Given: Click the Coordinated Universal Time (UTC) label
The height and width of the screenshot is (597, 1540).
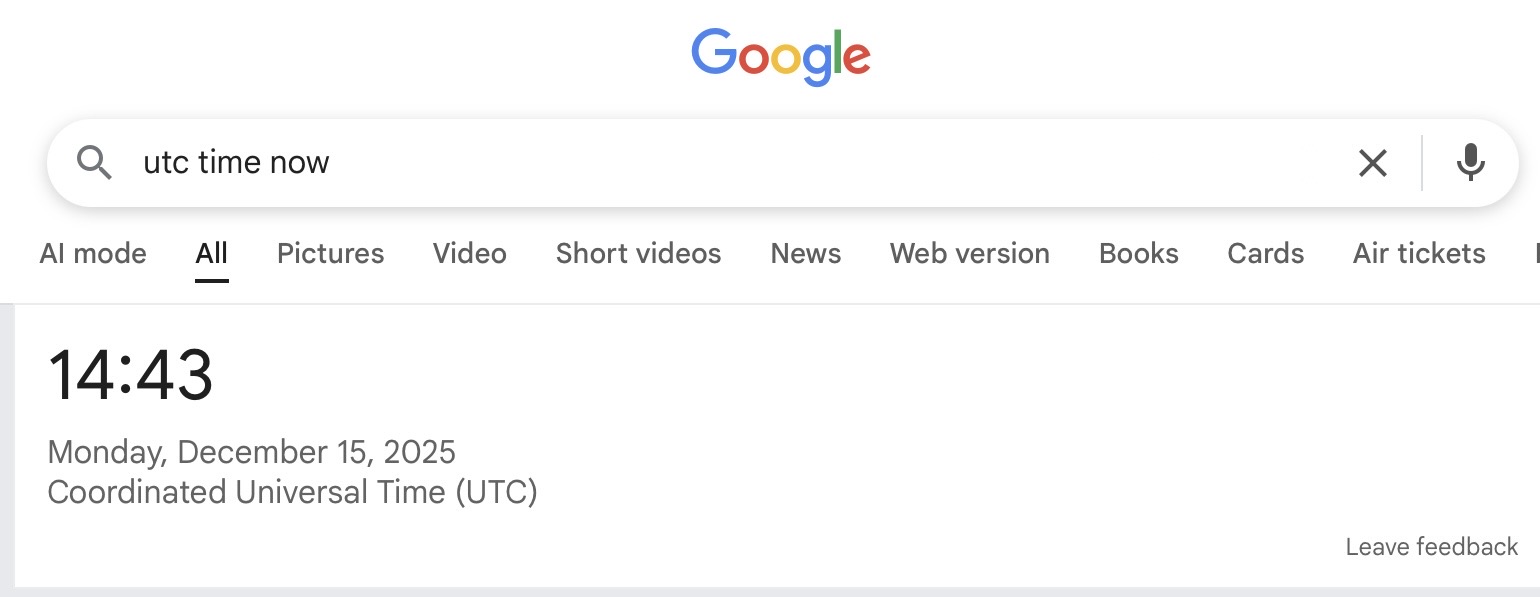Looking at the screenshot, I should [292, 492].
